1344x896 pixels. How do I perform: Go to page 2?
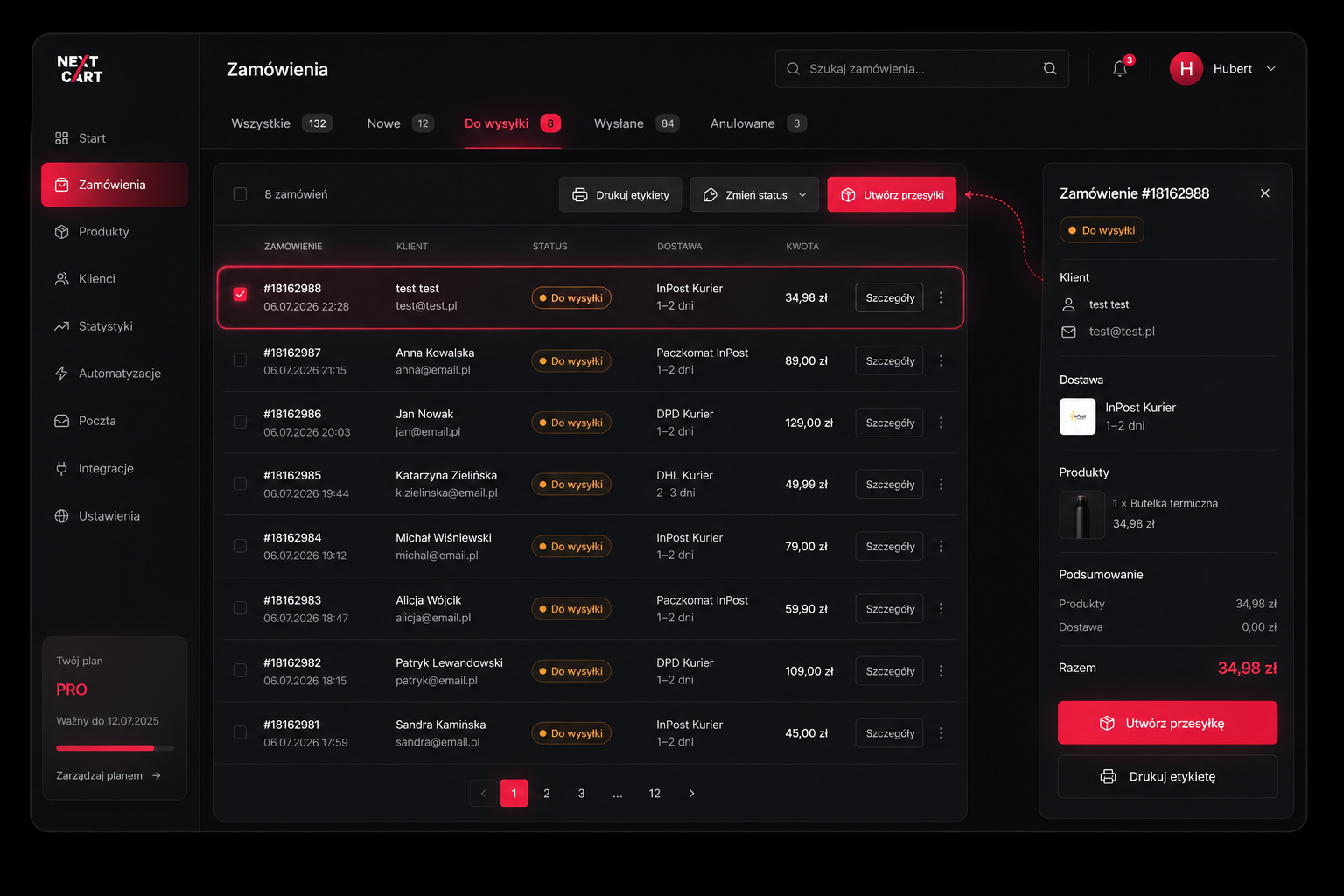click(x=547, y=794)
